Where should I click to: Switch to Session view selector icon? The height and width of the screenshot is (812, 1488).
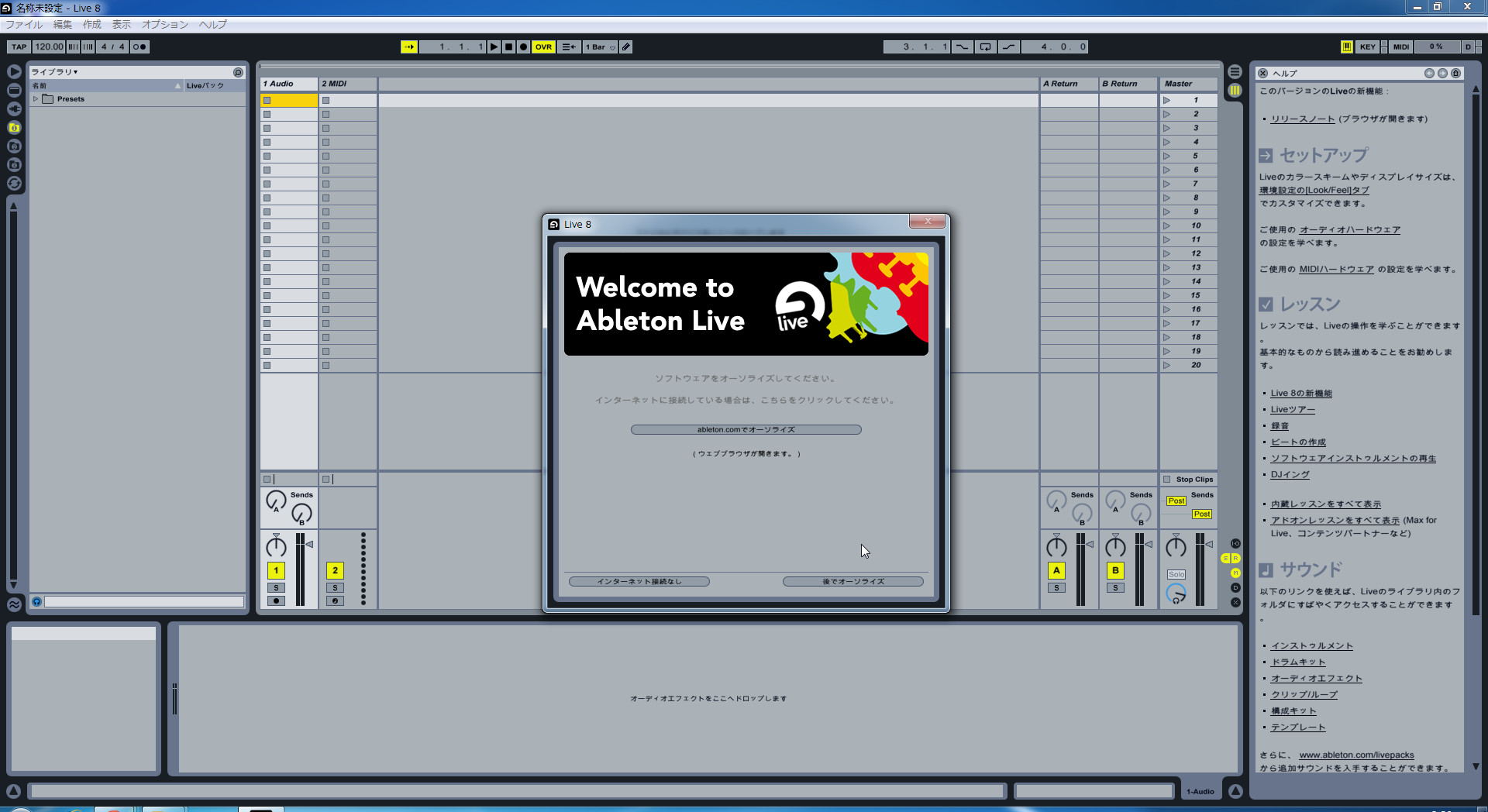[x=1235, y=90]
